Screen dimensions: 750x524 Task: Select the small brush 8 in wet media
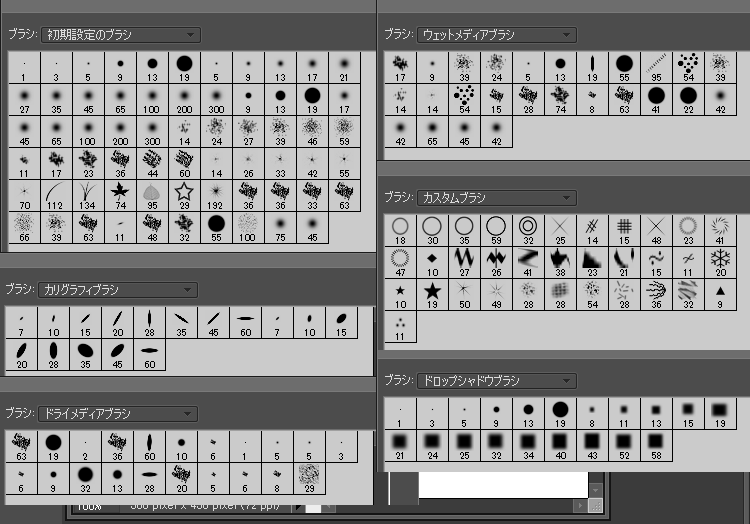click(592, 100)
